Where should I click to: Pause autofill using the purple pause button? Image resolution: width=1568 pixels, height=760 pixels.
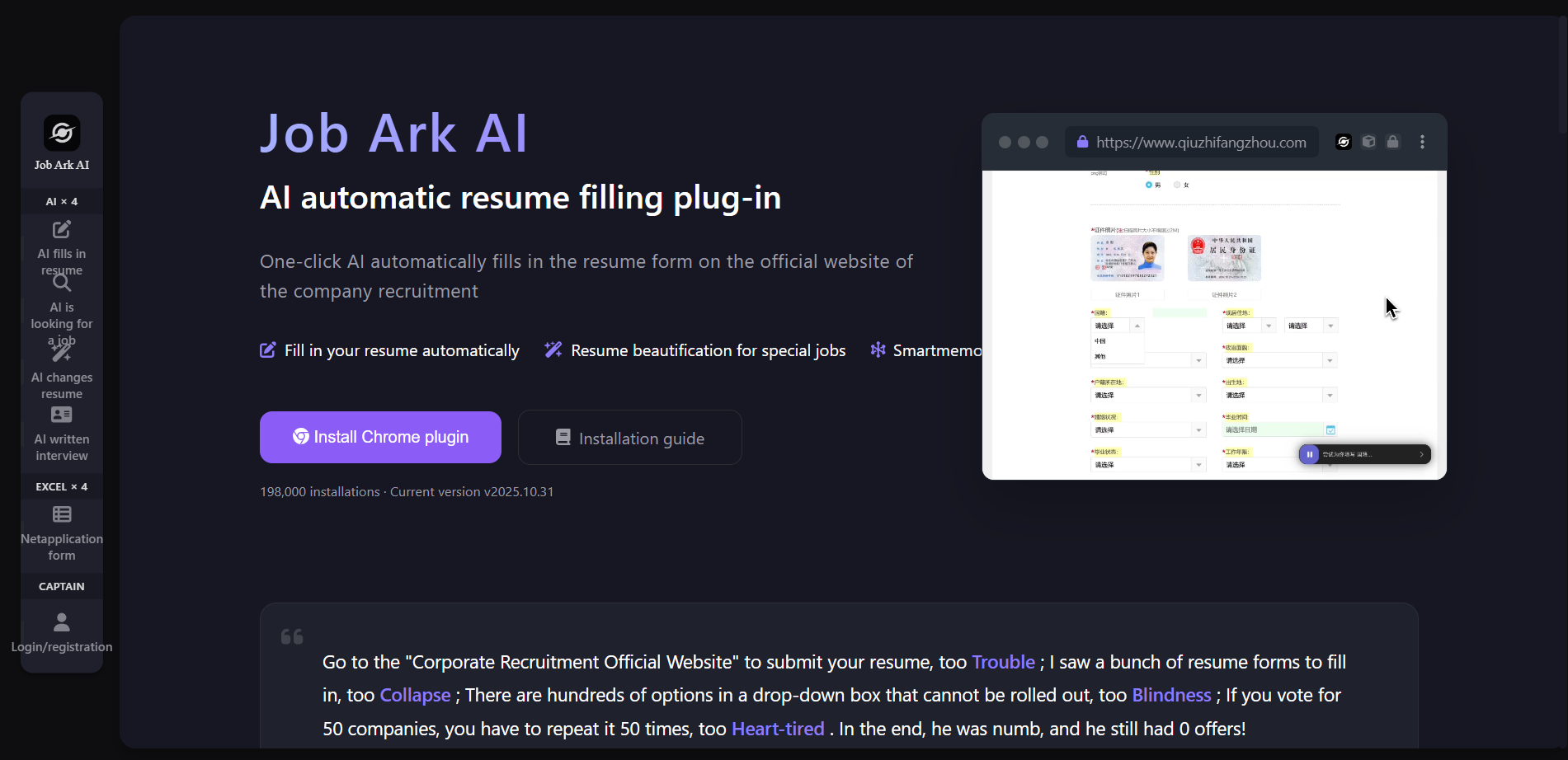click(x=1309, y=454)
